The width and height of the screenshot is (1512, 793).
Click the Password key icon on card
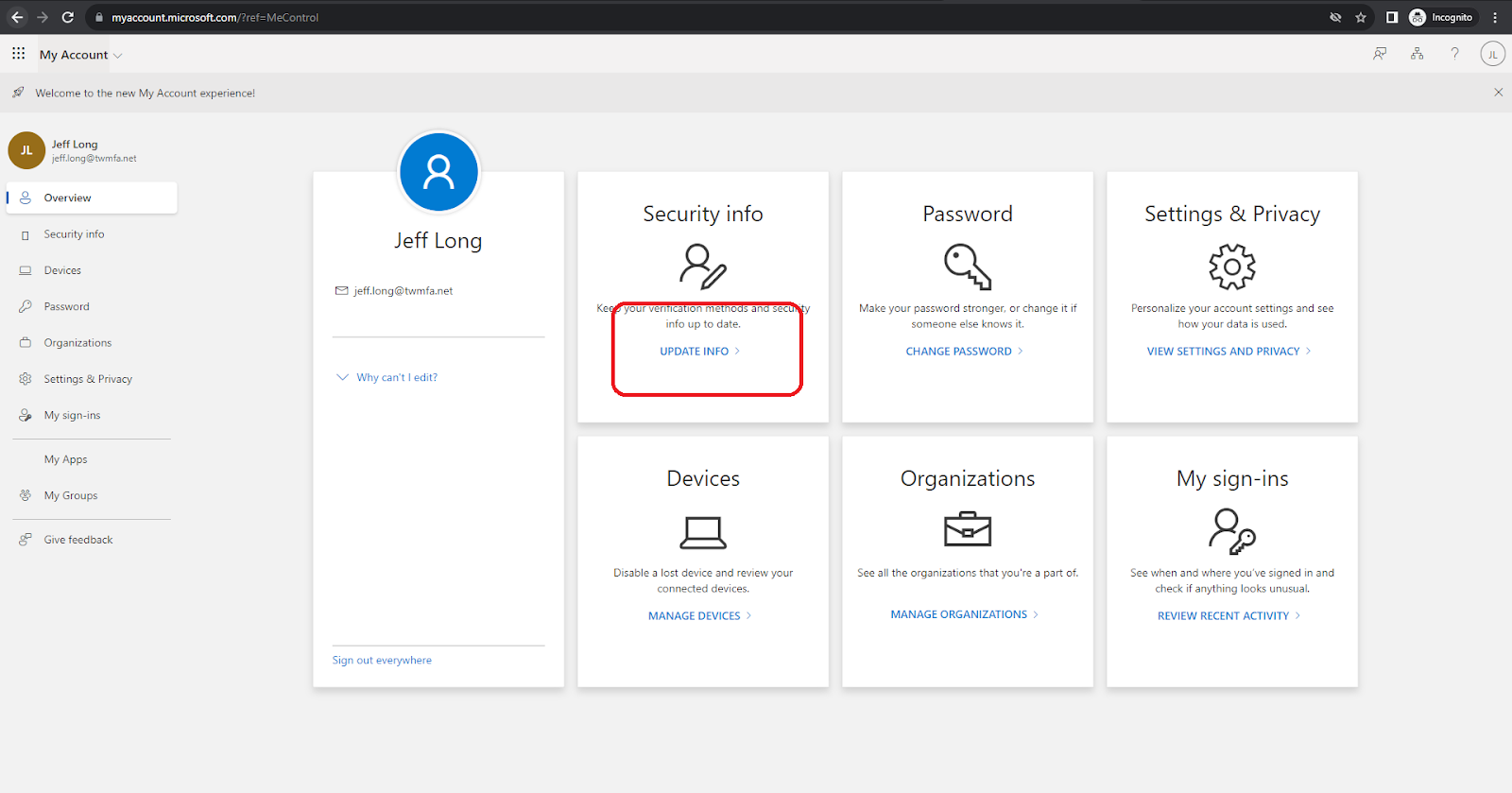(x=968, y=267)
